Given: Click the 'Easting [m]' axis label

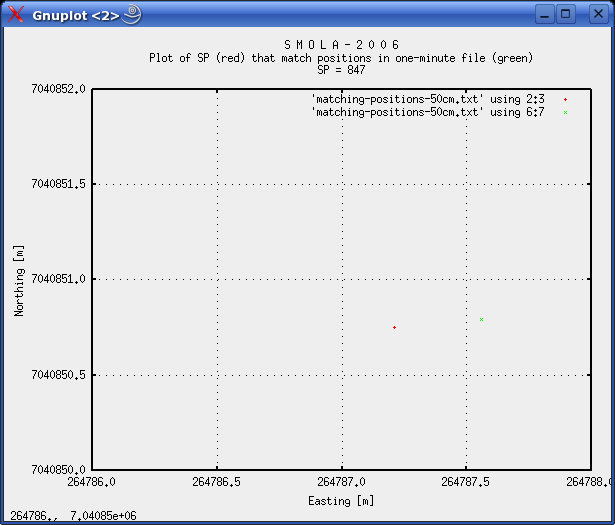Looking at the screenshot, I should click(341, 500).
